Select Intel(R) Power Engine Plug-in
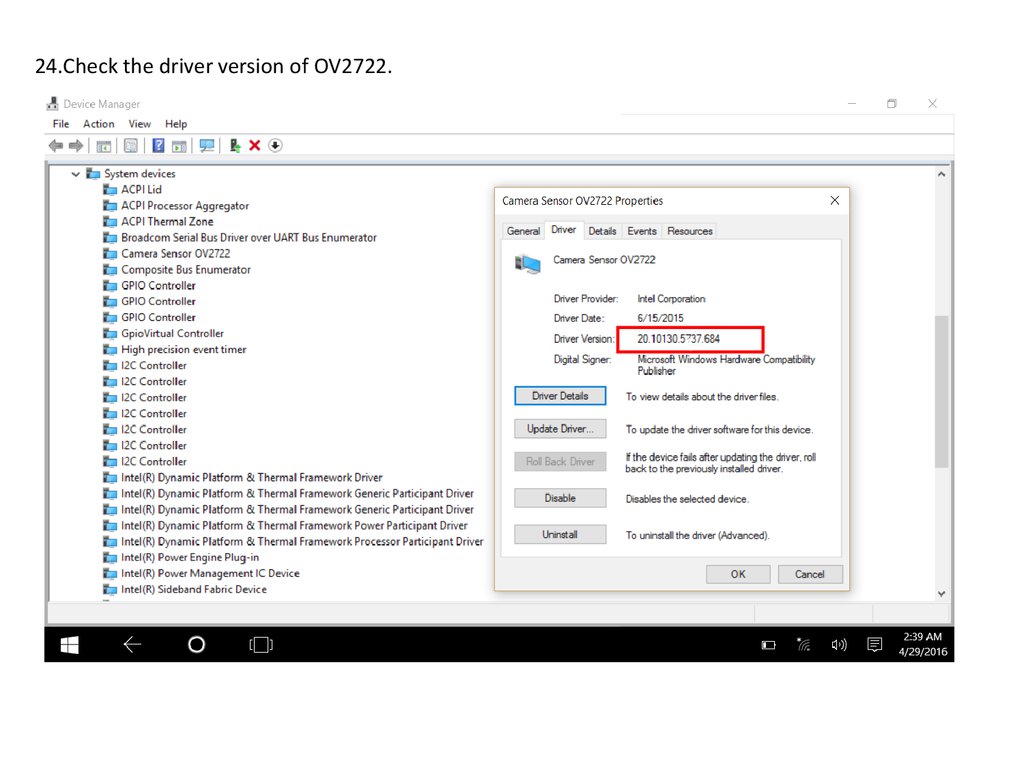Image resolution: width=1024 pixels, height=768 pixels. (190, 558)
